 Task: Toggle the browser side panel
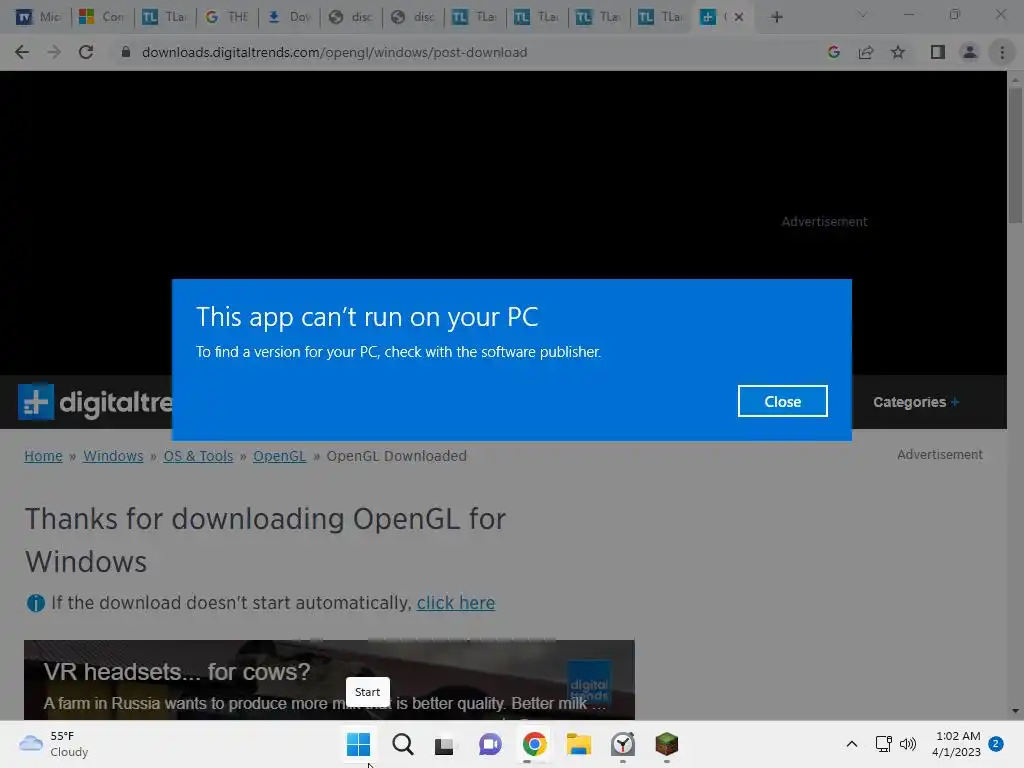938,52
